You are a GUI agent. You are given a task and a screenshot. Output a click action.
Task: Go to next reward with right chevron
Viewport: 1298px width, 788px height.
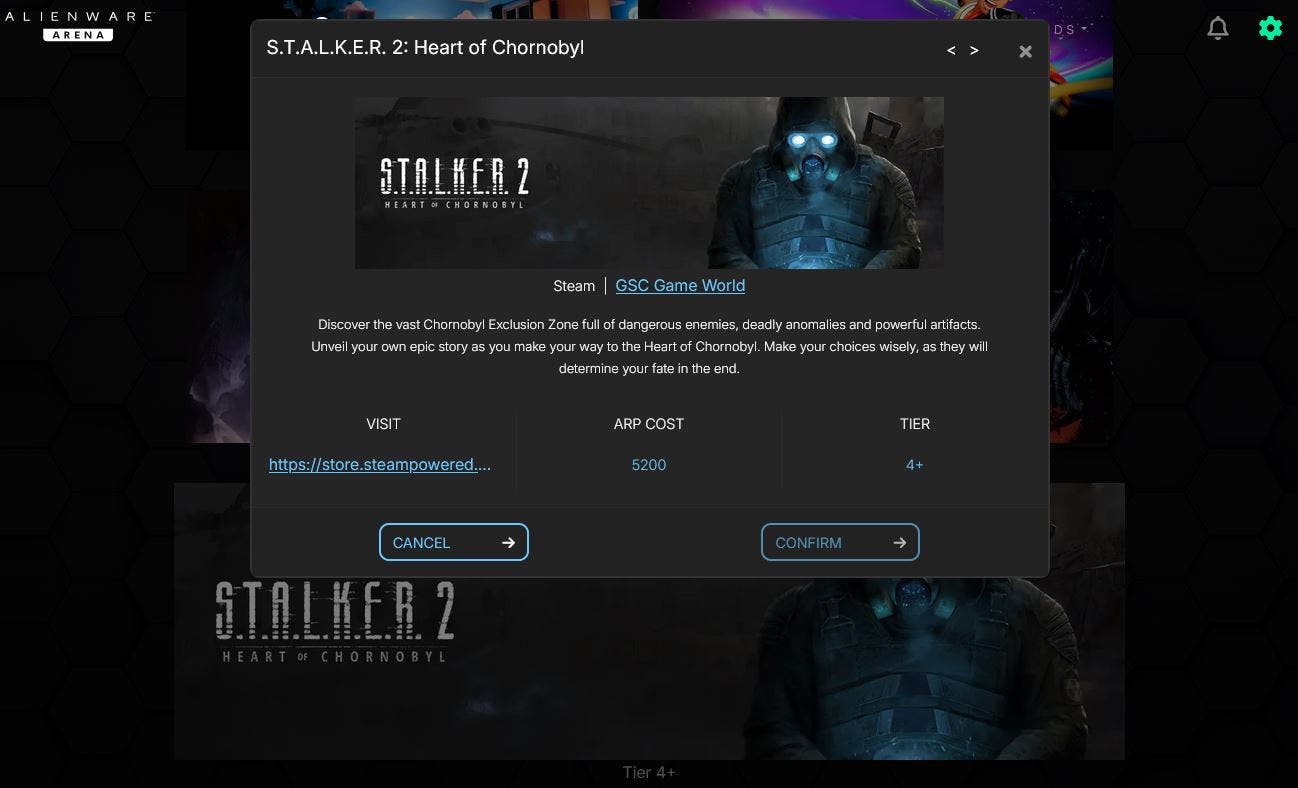[x=974, y=50]
